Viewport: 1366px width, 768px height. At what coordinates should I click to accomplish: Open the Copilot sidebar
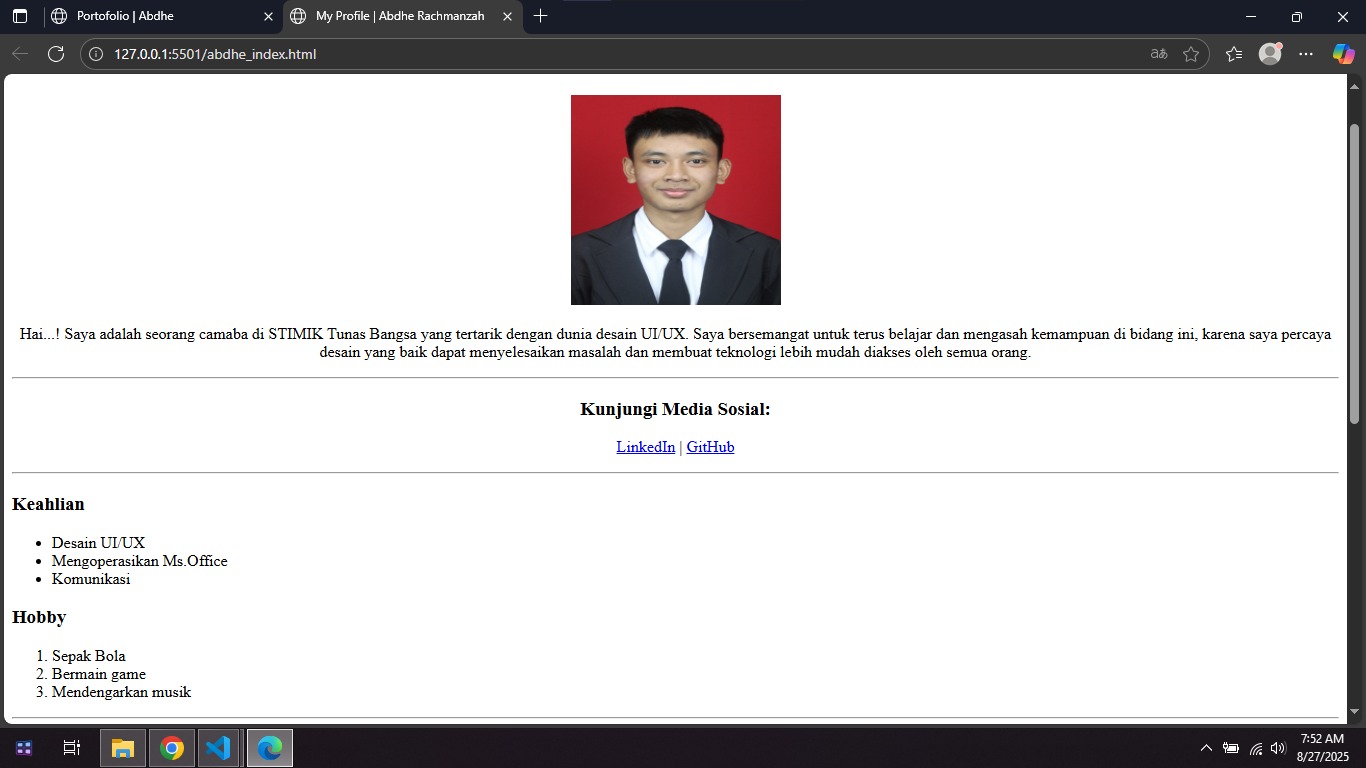1343,54
